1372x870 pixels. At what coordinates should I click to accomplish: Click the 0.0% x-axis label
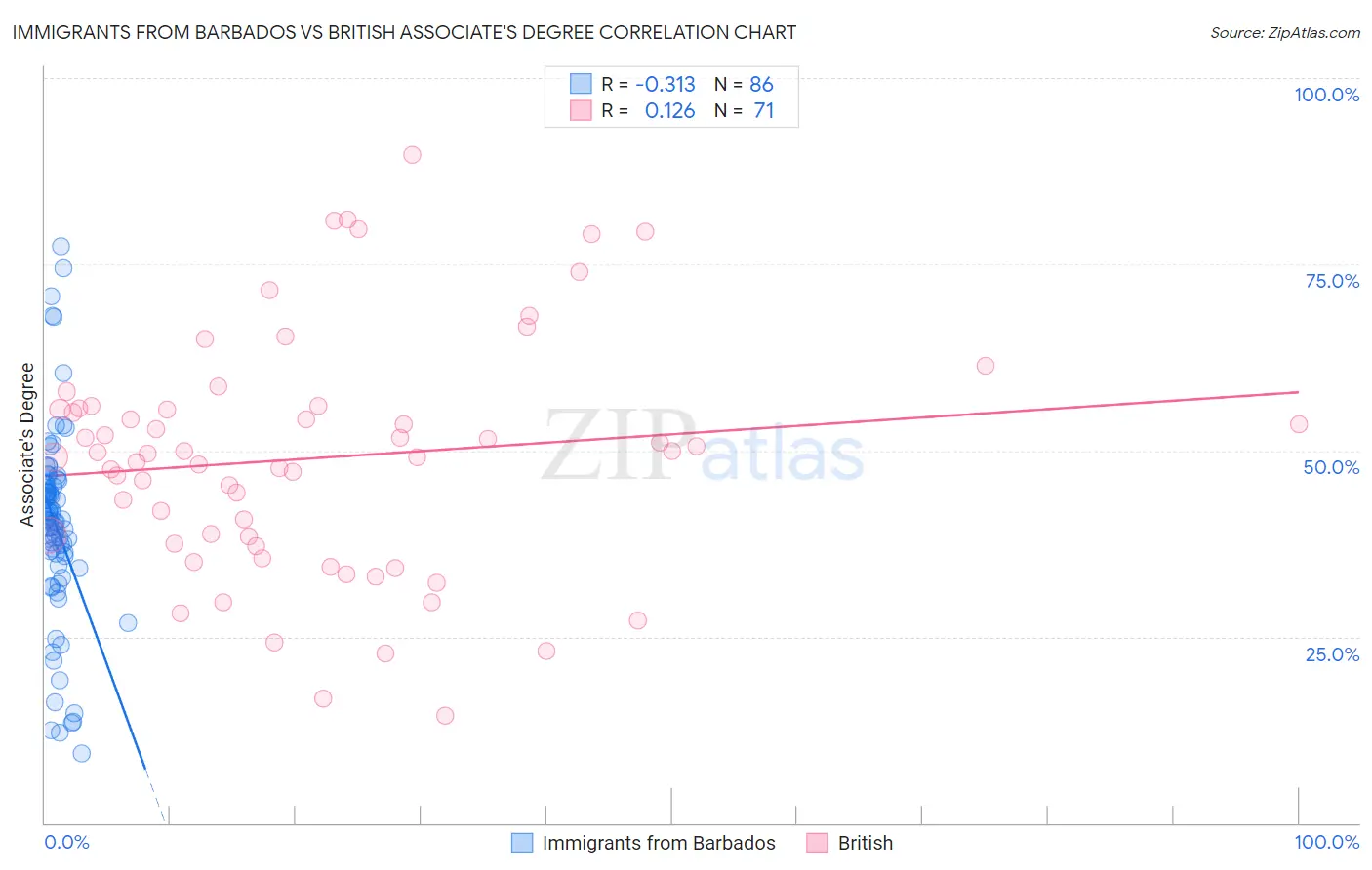[66, 842]
